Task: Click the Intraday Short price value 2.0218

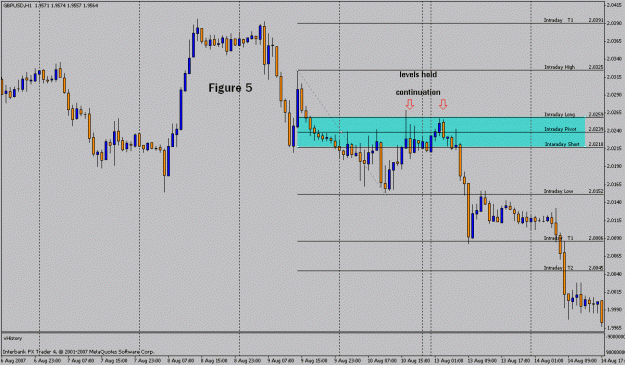Action: pyautogui.click(x=596, y=144)
